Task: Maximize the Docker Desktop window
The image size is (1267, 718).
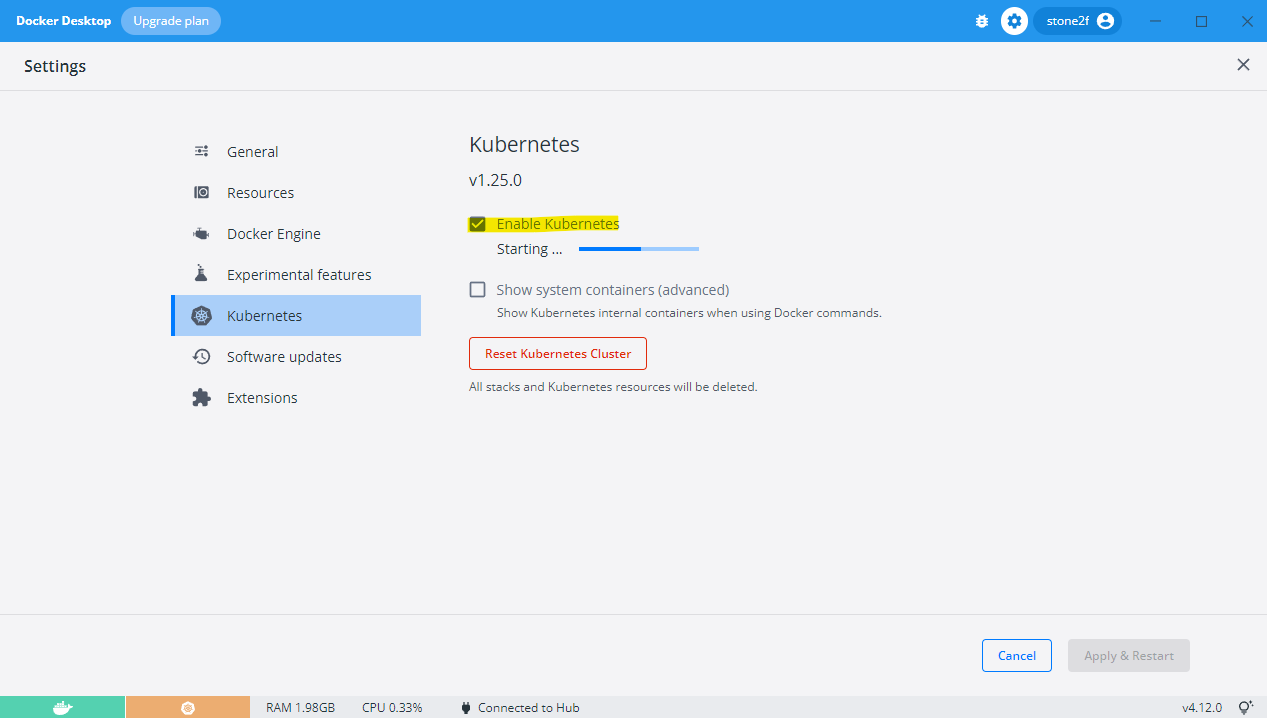Action: (x=1202, y=21)
